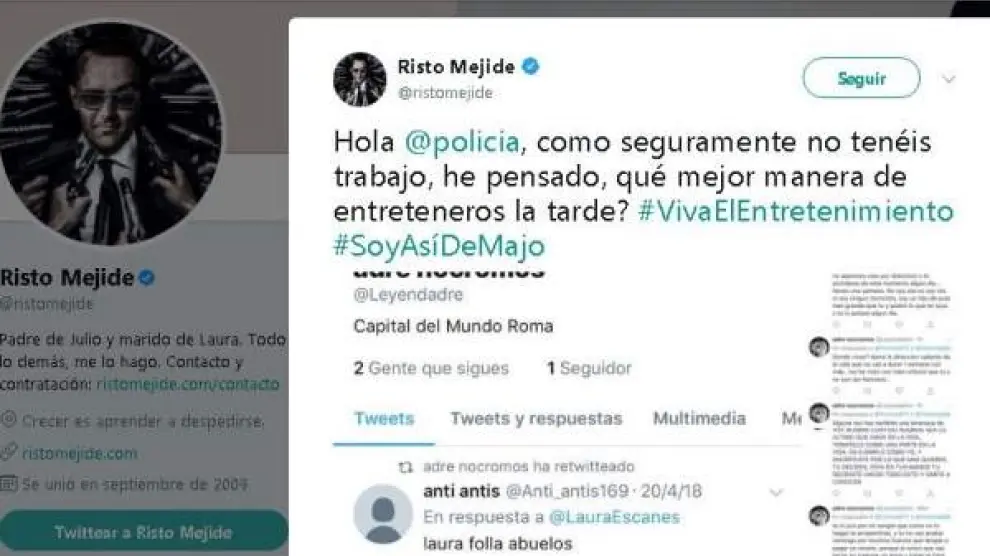Click Twittear a Risto Mejide button

click(x=143, y=532)
